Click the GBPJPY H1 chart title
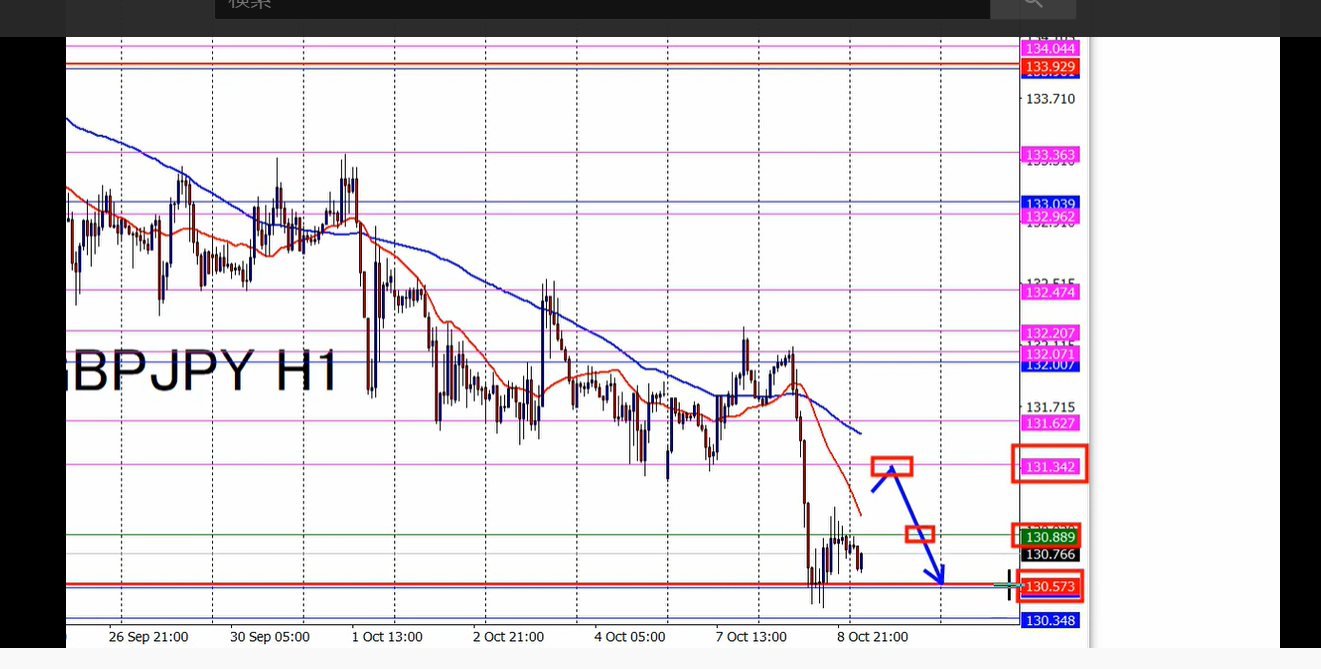1321x669 pixels. [x=202, y=370]
